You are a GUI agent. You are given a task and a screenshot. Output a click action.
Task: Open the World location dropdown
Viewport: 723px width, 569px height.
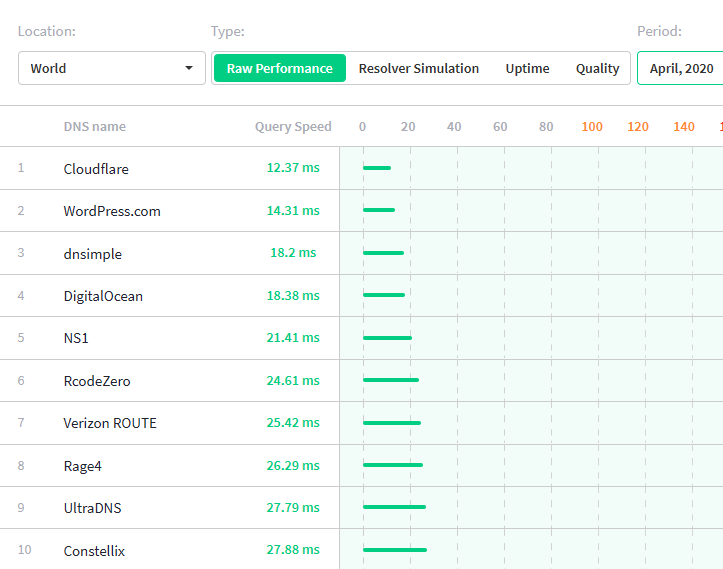click(x=111, y=68)
